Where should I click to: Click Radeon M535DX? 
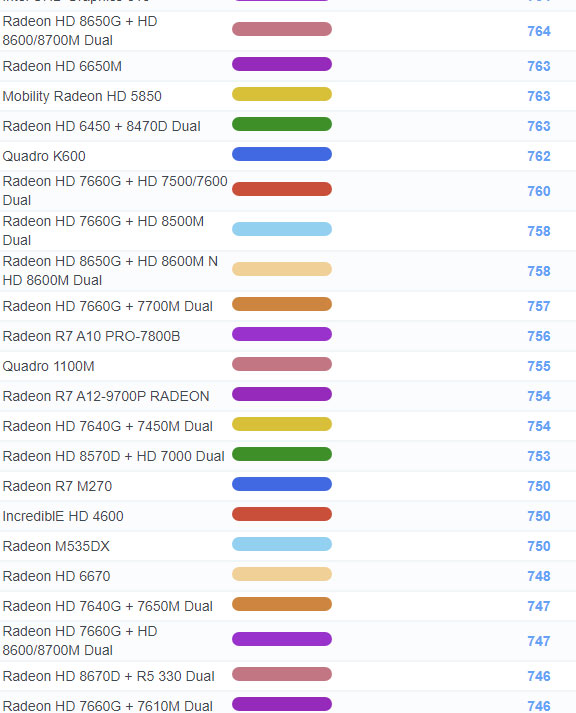56,546
